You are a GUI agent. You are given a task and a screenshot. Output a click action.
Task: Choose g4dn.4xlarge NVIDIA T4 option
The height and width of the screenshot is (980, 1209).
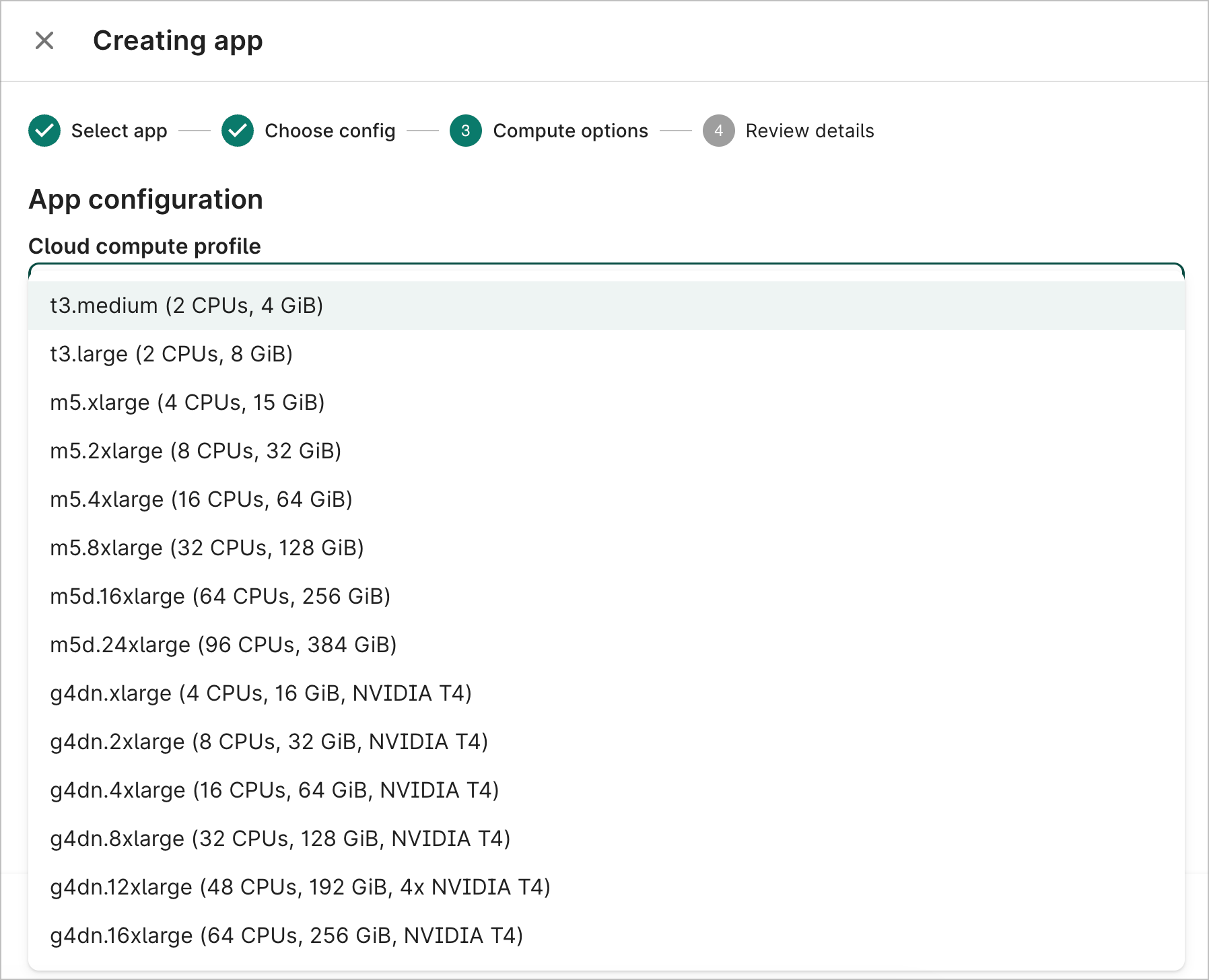point(274,790)
